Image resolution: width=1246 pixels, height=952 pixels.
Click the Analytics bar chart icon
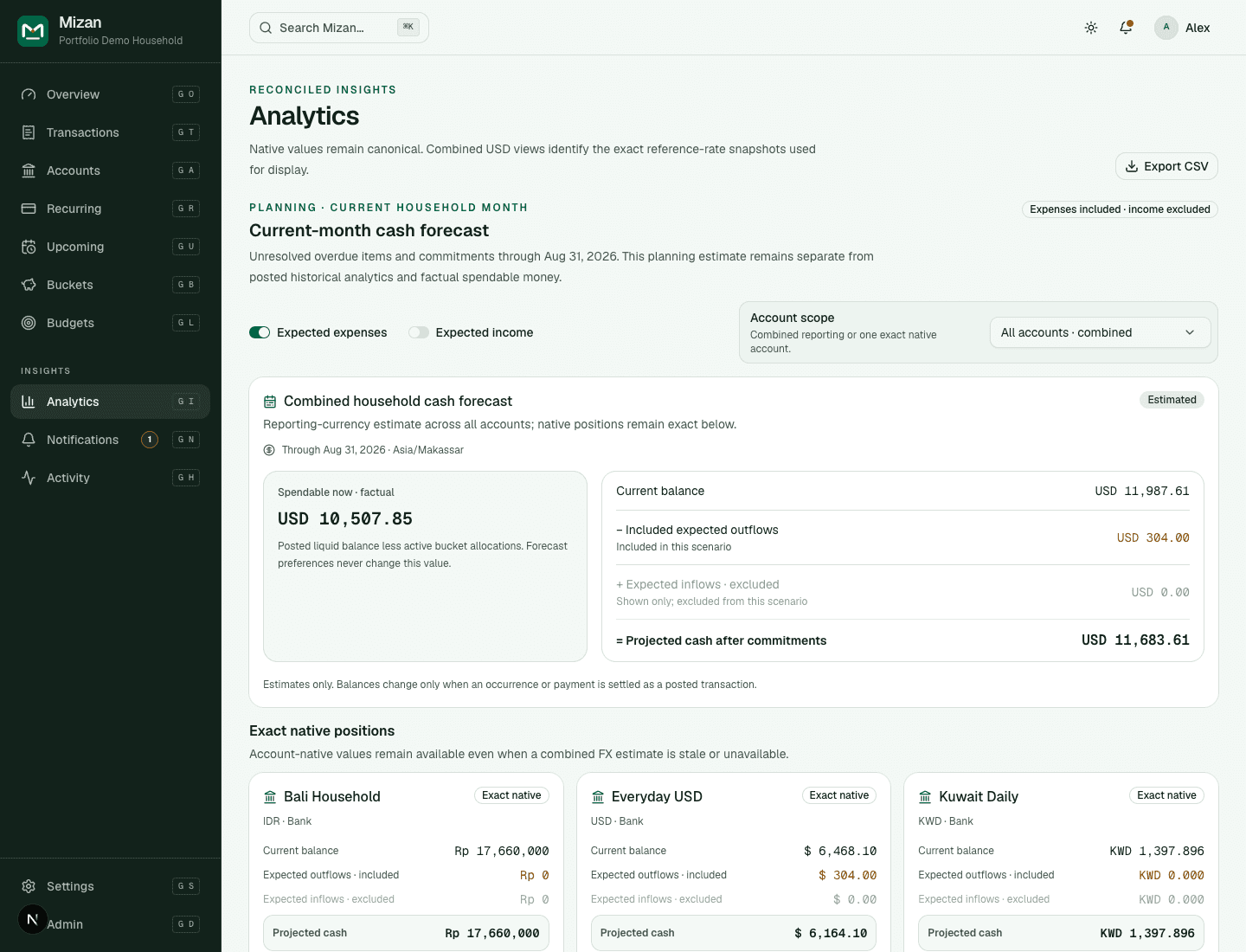point(29,402)
